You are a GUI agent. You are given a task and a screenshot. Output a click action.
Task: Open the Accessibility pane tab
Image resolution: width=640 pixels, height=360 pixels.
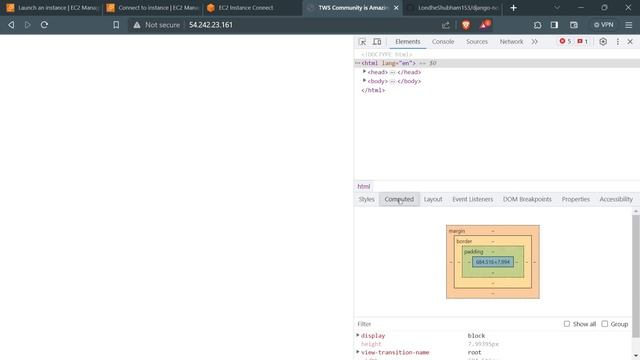[x=616, y=199]
